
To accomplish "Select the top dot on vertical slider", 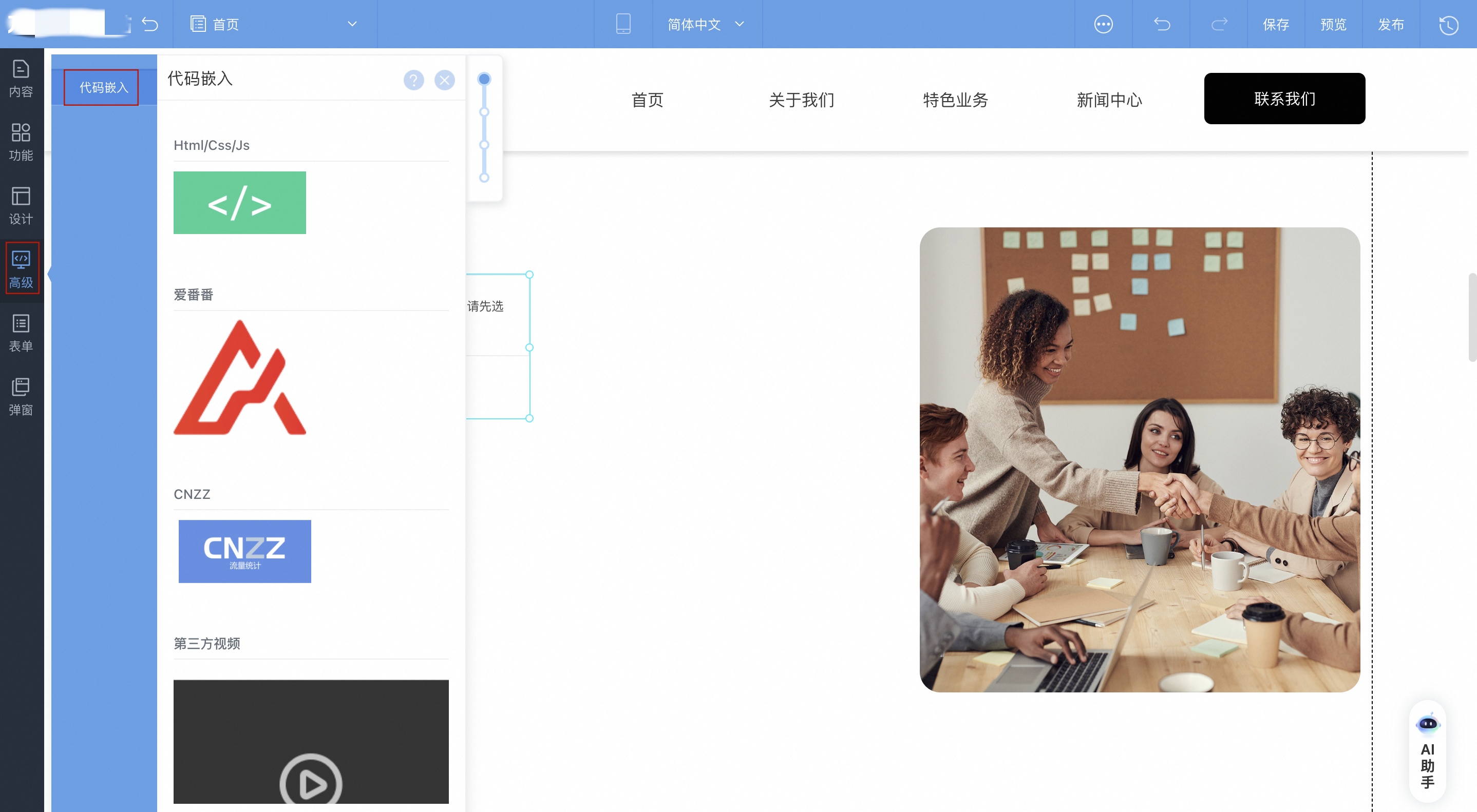I will click(484, 79).
